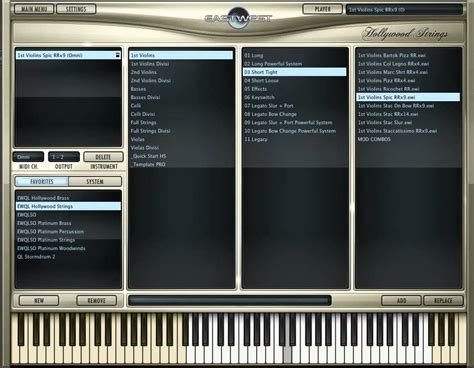474x368 pixels.
Task: Click the New favorites button
Action: (x=39, y=300)
